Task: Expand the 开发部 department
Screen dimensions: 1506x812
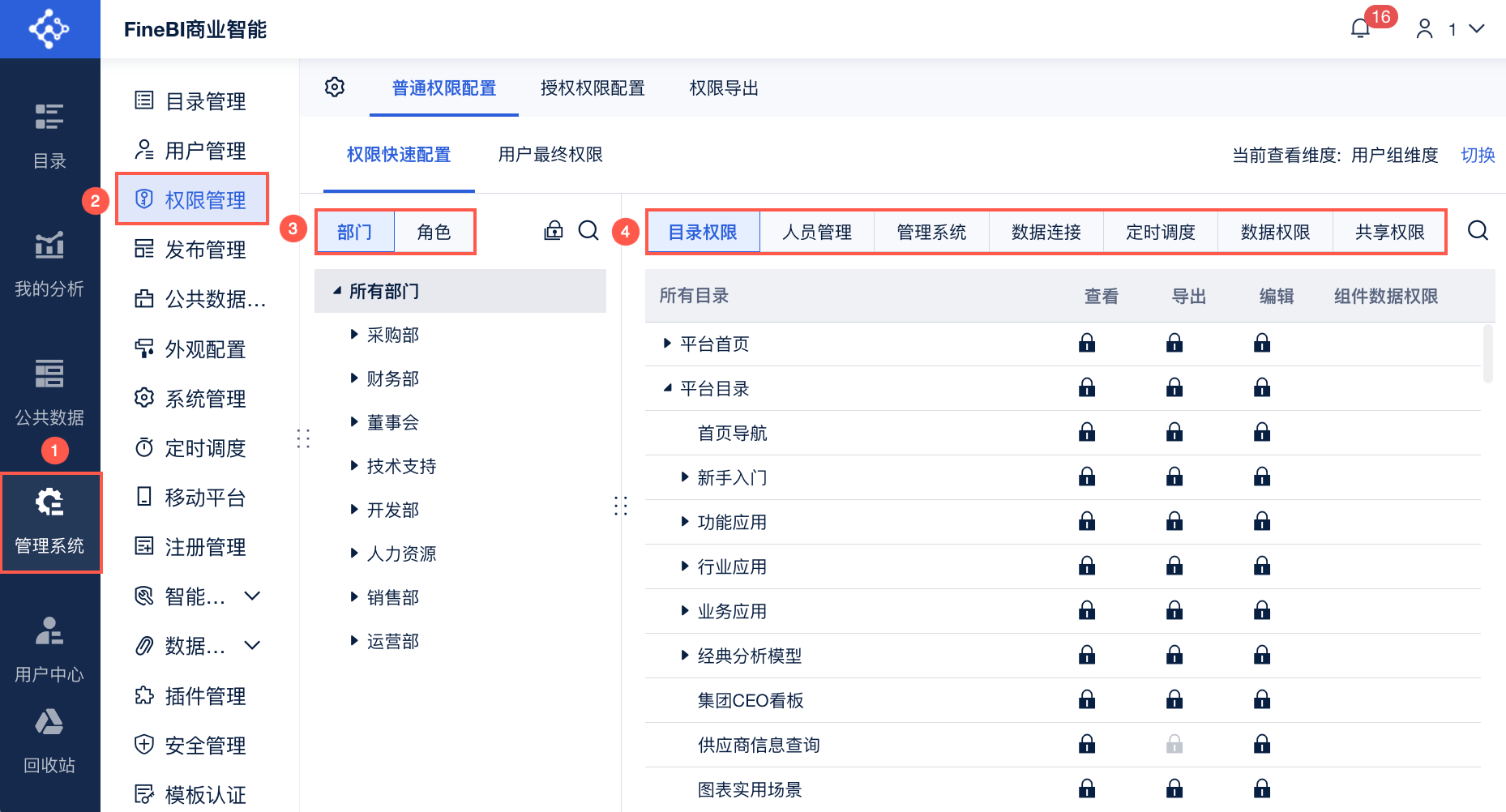Action: (x=354, y=509)
